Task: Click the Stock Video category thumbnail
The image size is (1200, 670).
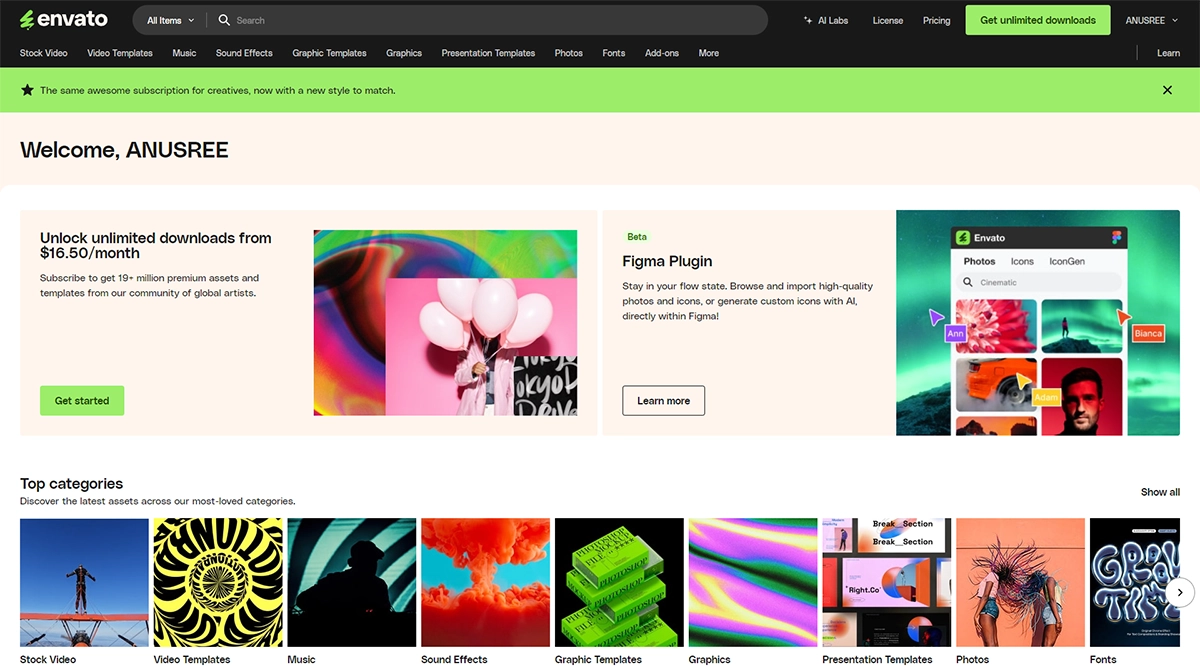Action: coord(84,582)
